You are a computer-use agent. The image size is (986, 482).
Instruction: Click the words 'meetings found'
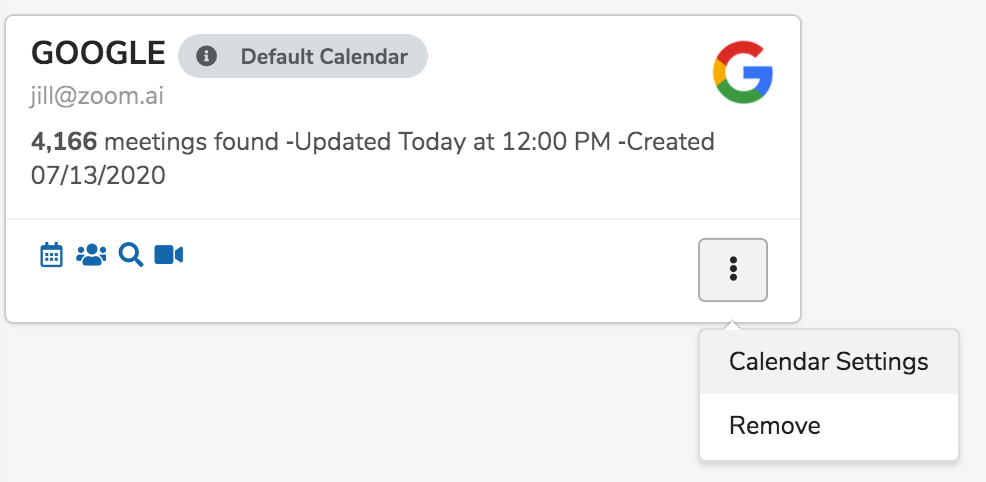point(191,142)
